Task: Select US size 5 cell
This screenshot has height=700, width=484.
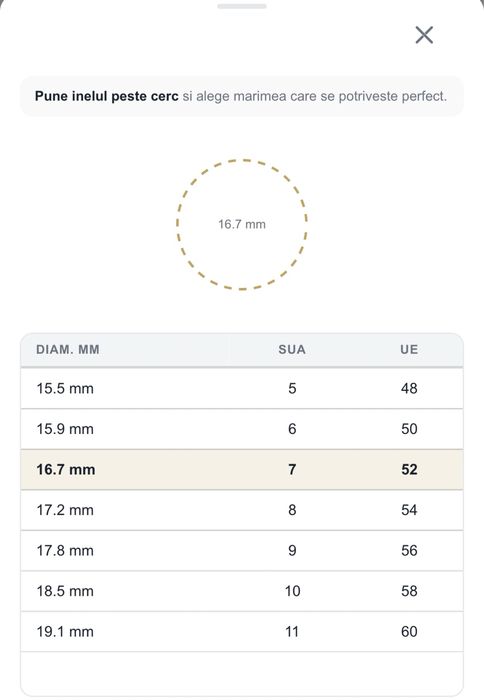Action: [x=292, y=388]
